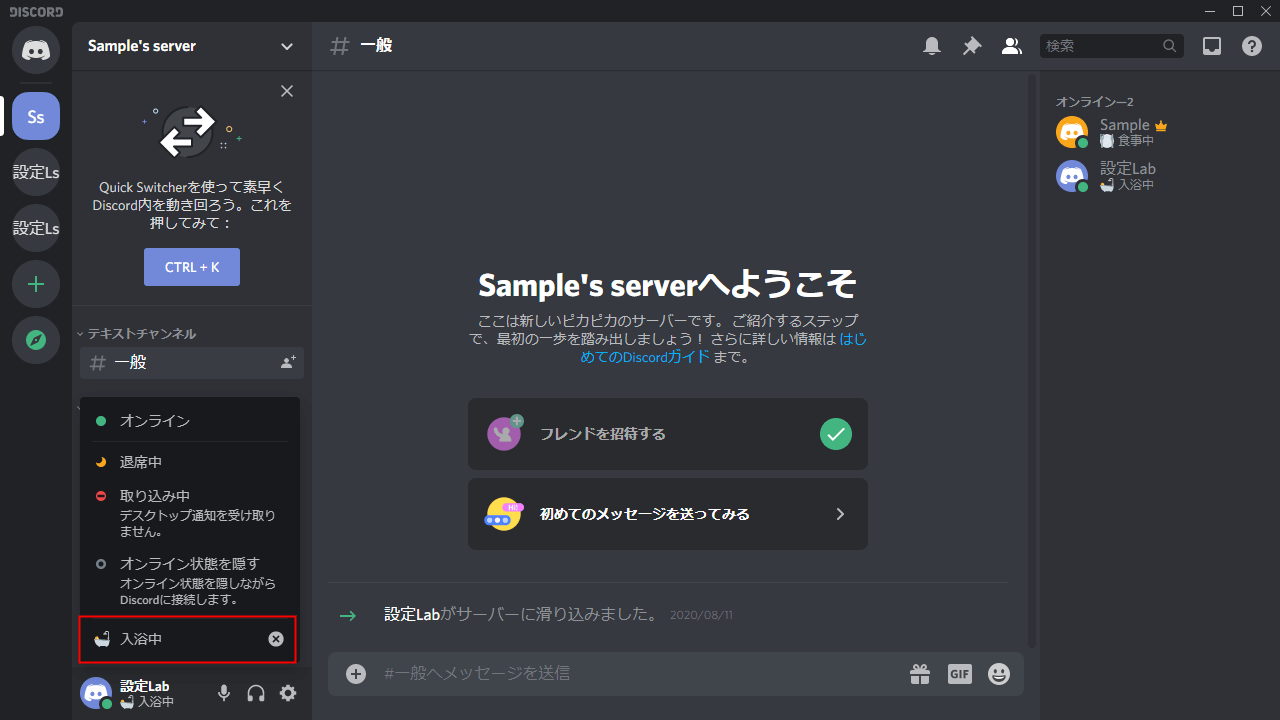The width and height of the screenshot is (1280, 720).
Task: Open the help question mark icon
Action: 1252,46
